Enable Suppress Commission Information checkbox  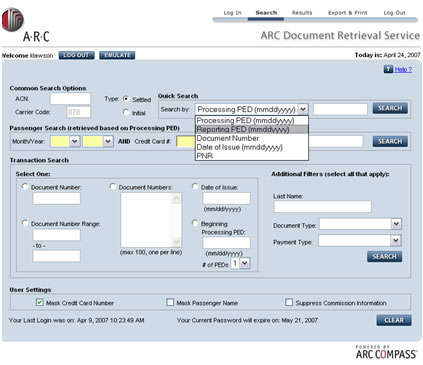click(289, 302)
